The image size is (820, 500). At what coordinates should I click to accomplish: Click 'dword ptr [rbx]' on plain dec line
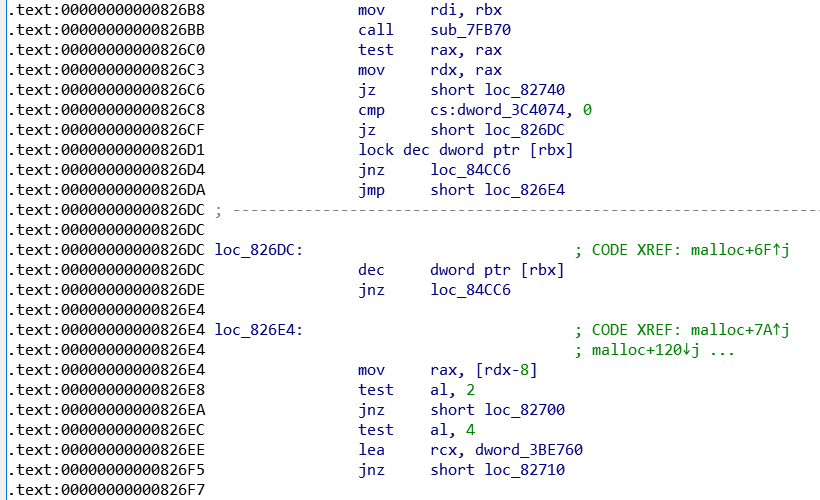497,270
